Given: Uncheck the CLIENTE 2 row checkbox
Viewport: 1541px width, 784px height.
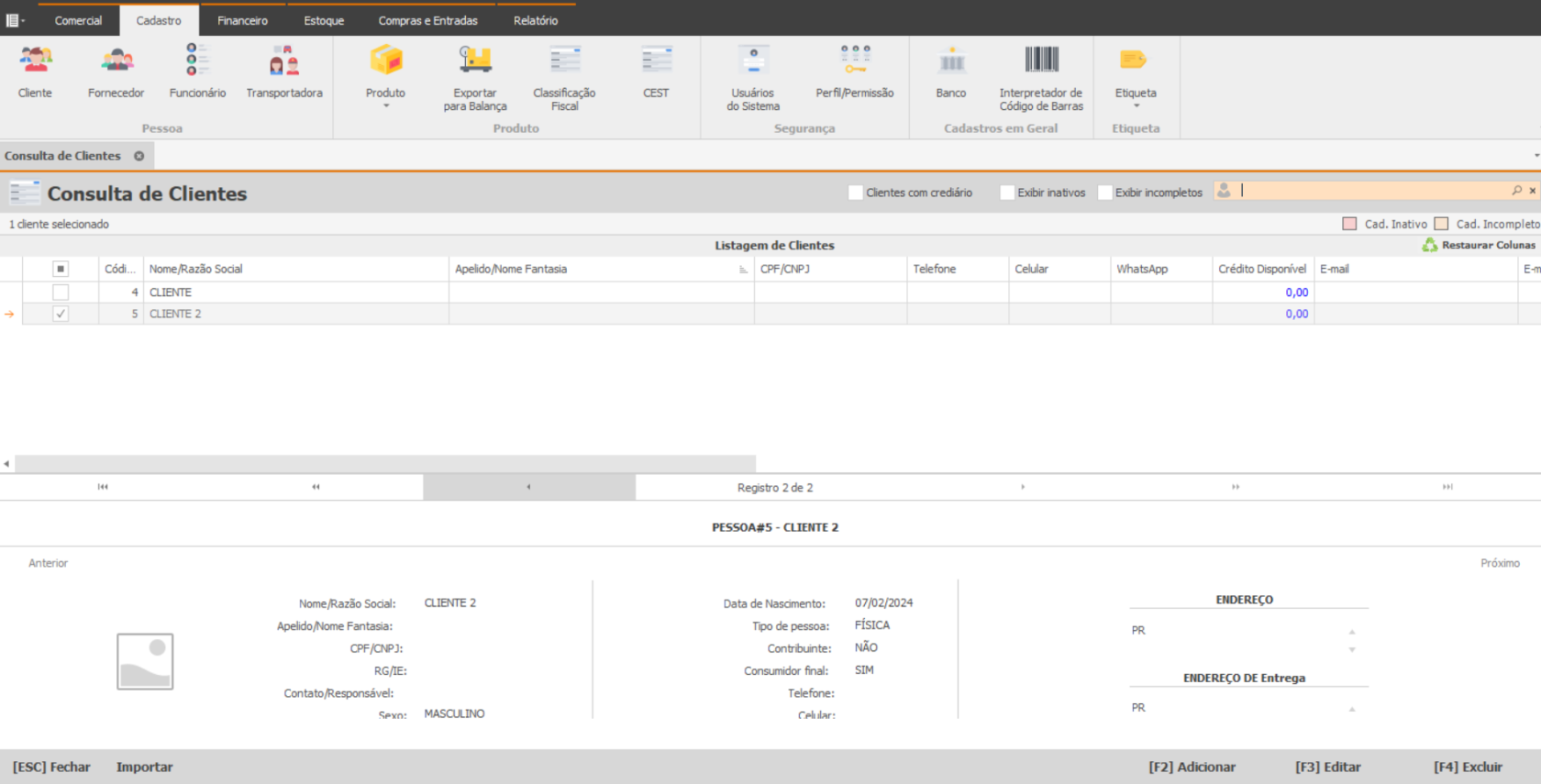Looking at the screenshot, I should [x=61, y=314].
